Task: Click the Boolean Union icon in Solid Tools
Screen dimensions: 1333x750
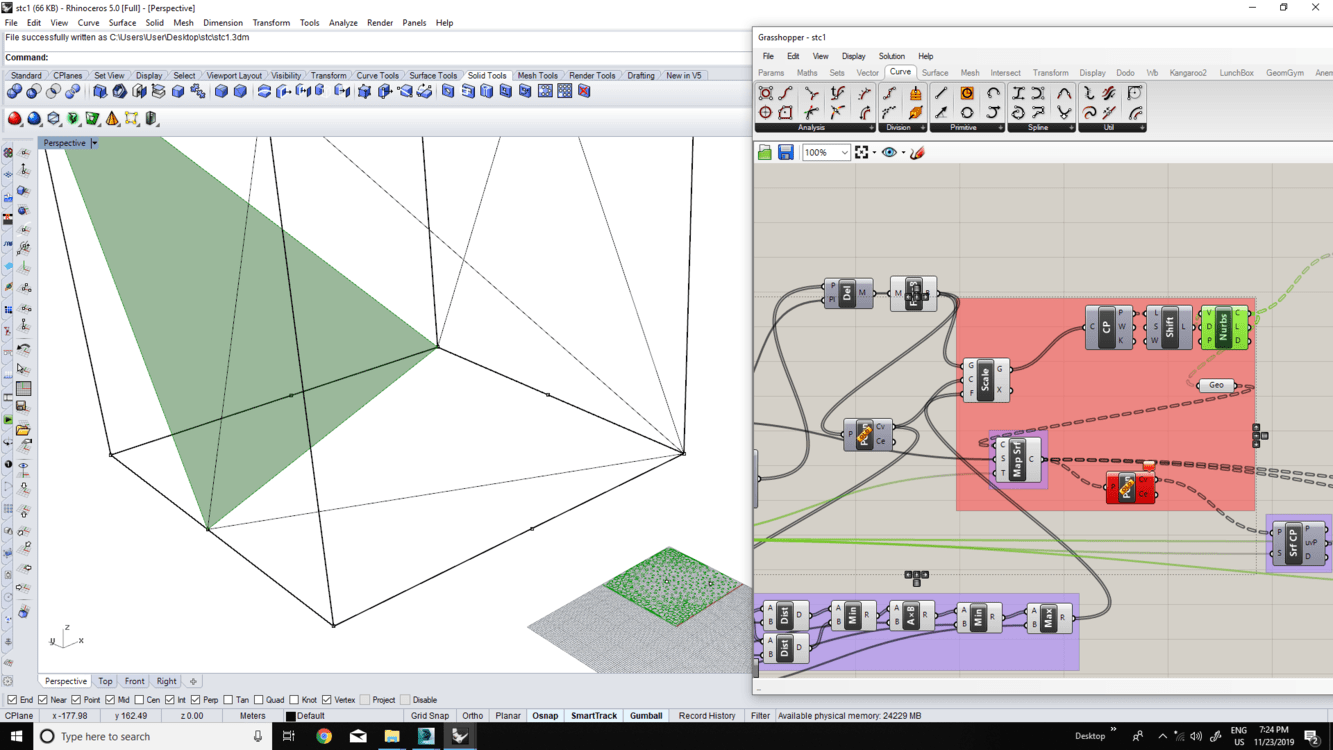Action: tap(14, 91)
